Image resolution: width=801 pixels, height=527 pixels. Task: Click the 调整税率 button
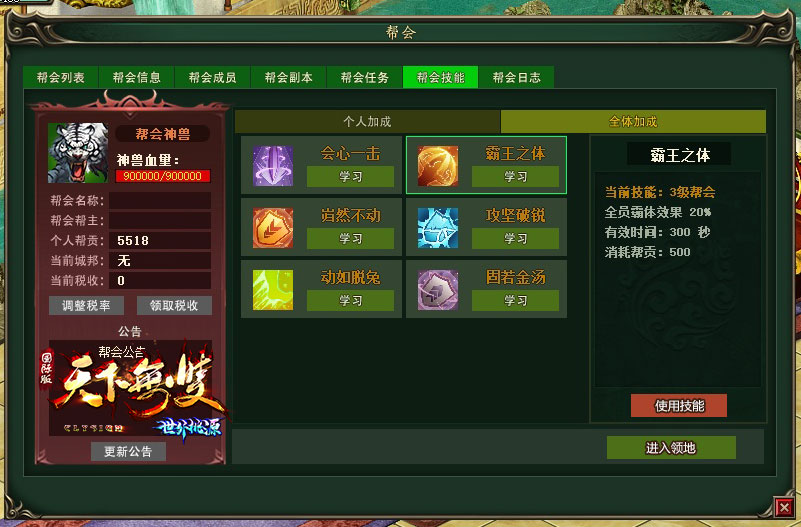click(x=86, y=305)
